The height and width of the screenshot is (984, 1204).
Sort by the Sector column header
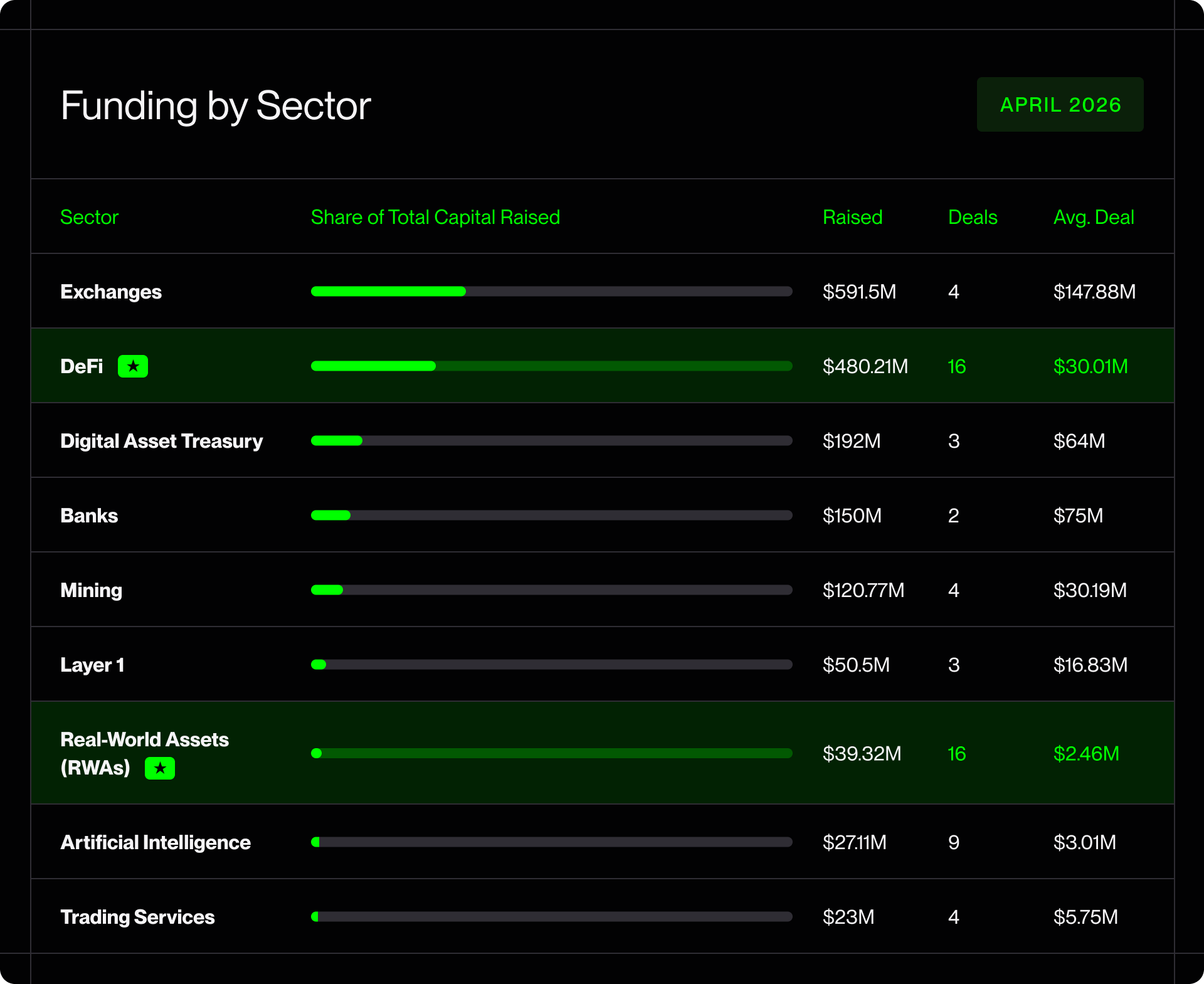[89, 217]
